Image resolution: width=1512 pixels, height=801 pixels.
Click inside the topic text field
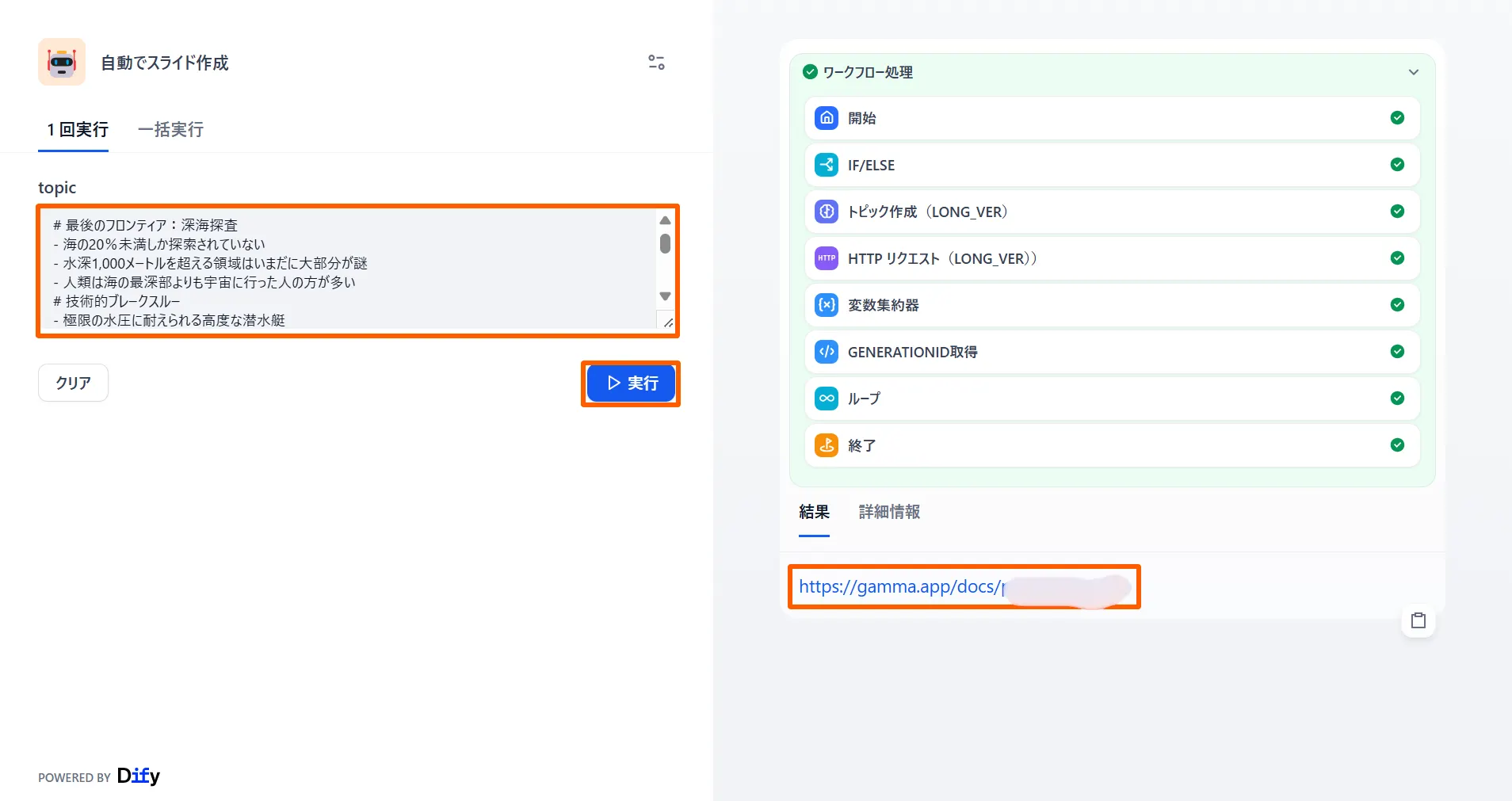point(349,269)
